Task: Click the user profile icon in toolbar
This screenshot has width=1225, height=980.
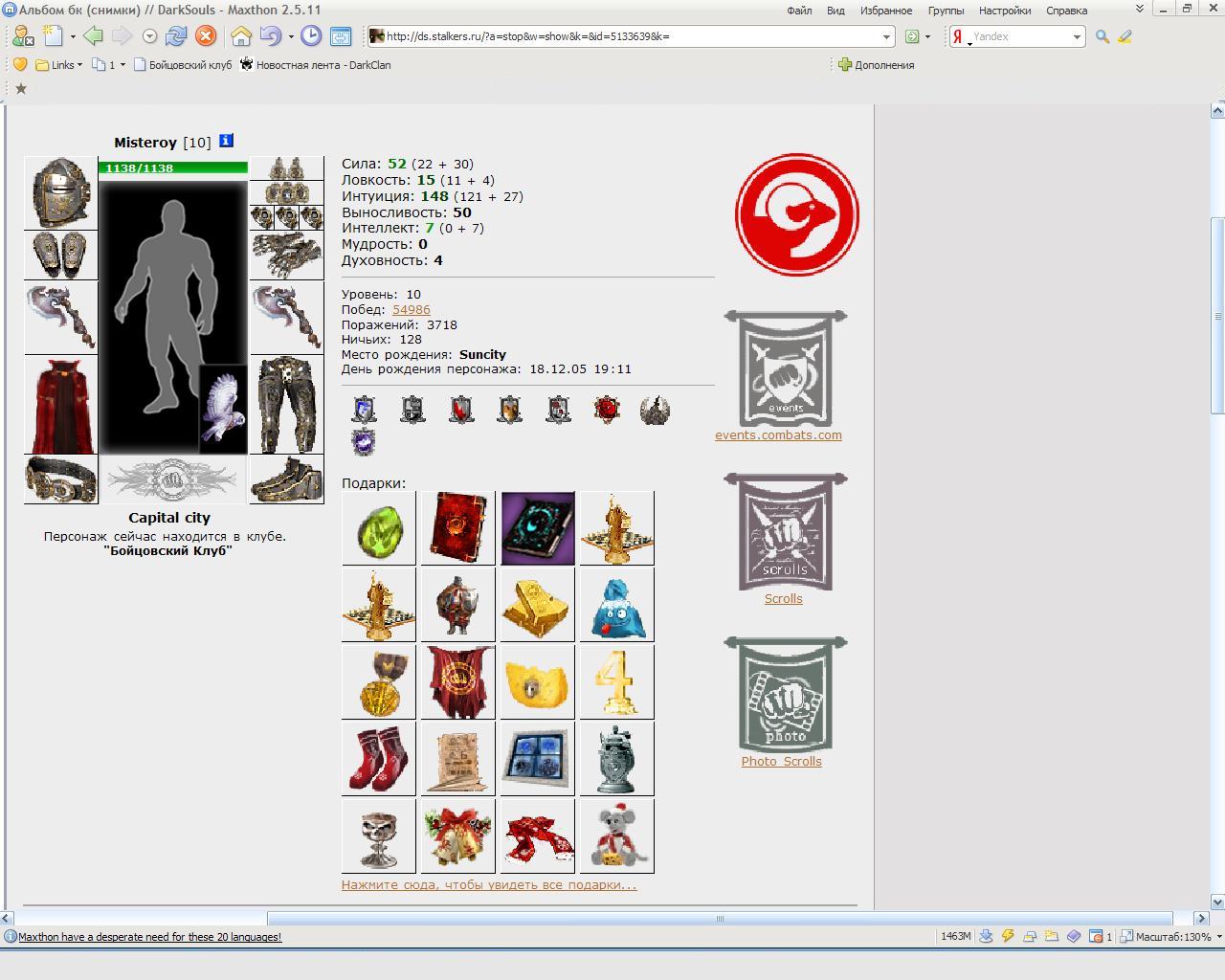Action: [22, 36]
